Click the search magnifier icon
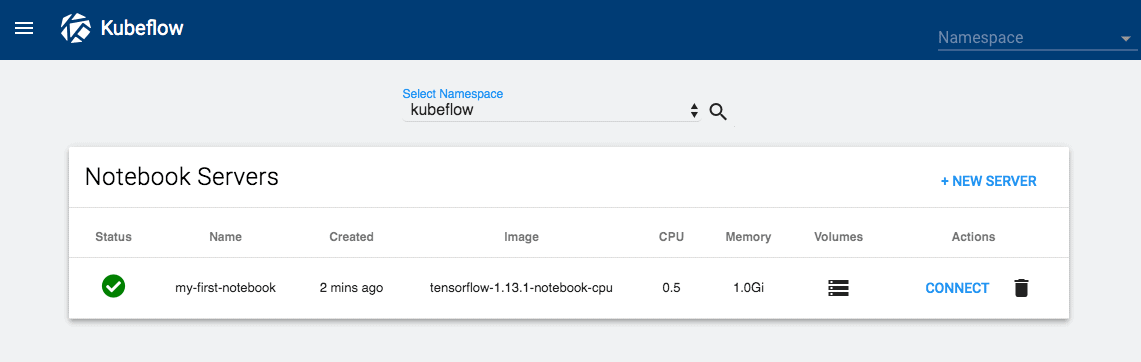Screen dimensions: 1141x362 [x=718, y=112]
